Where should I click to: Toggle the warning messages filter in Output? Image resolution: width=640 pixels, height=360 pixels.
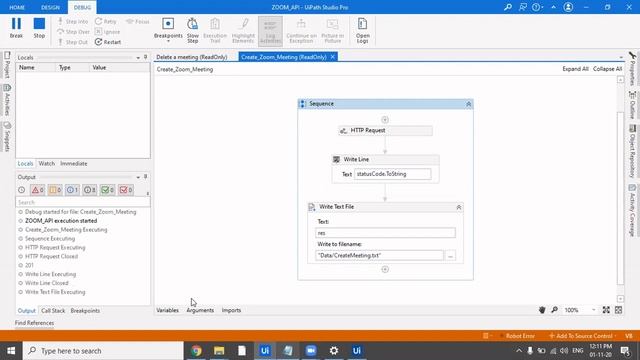click(55, 190)
